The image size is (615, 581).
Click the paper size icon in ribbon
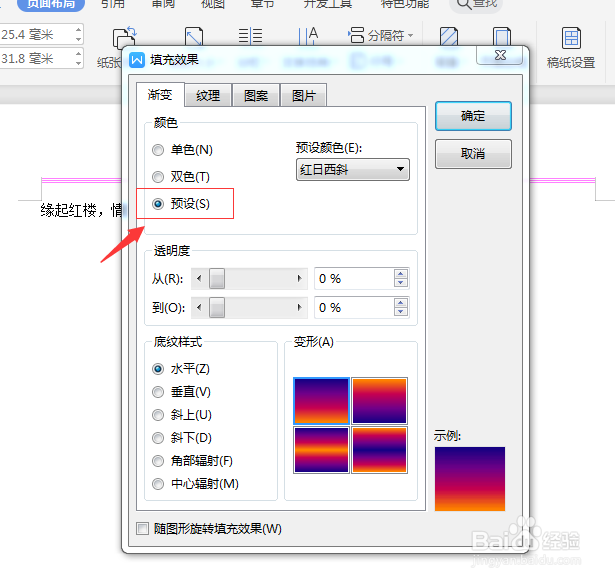(x=194, y=36)
